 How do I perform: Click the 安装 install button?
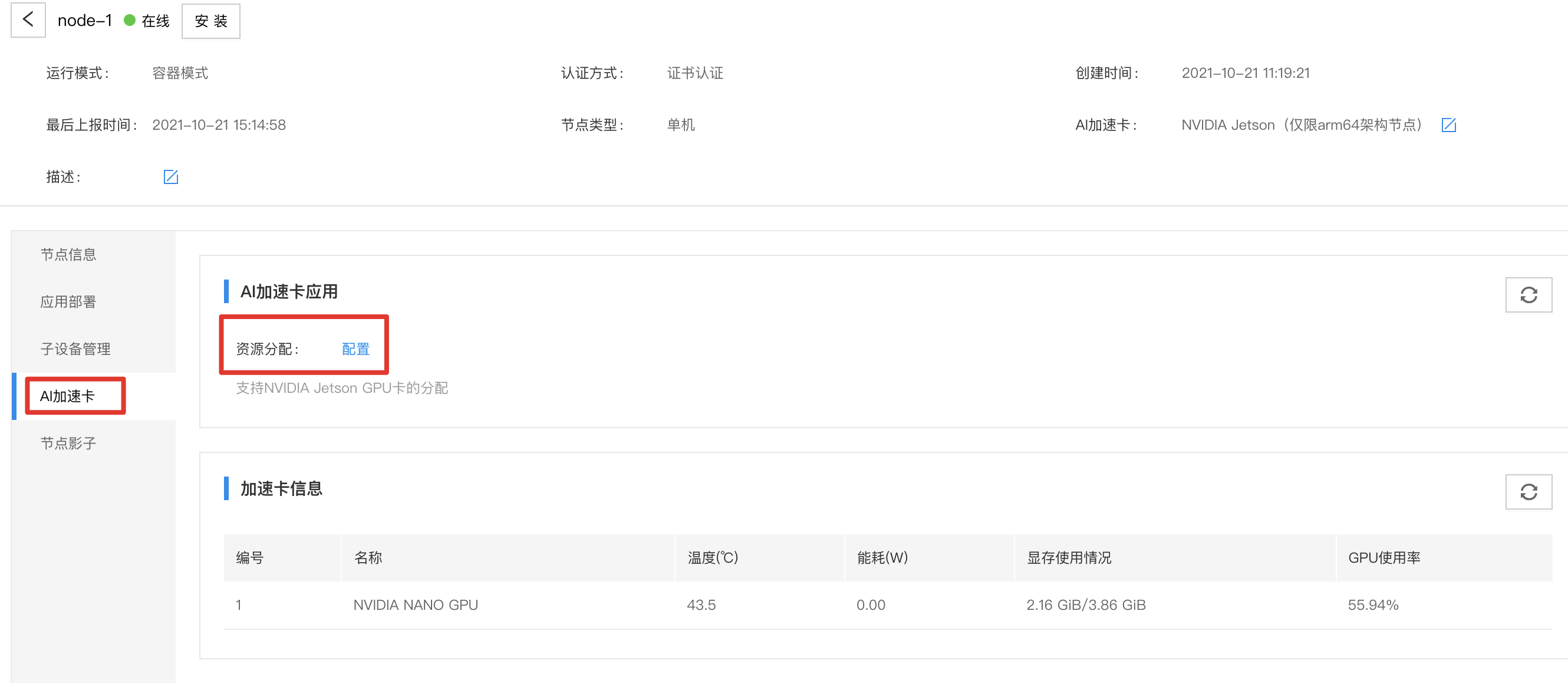[210, 21]
